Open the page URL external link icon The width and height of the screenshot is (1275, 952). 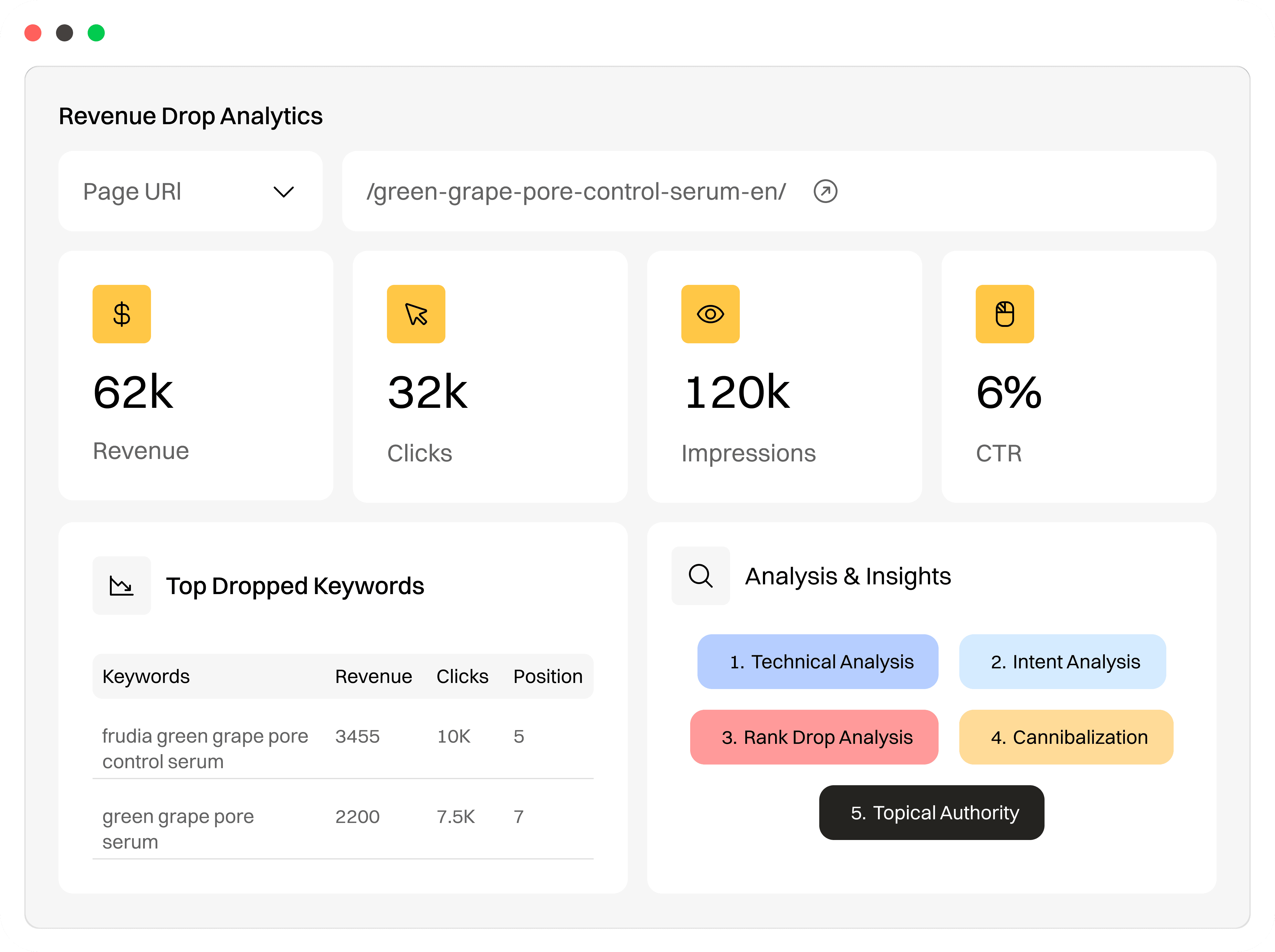click(x=825, y=191)
